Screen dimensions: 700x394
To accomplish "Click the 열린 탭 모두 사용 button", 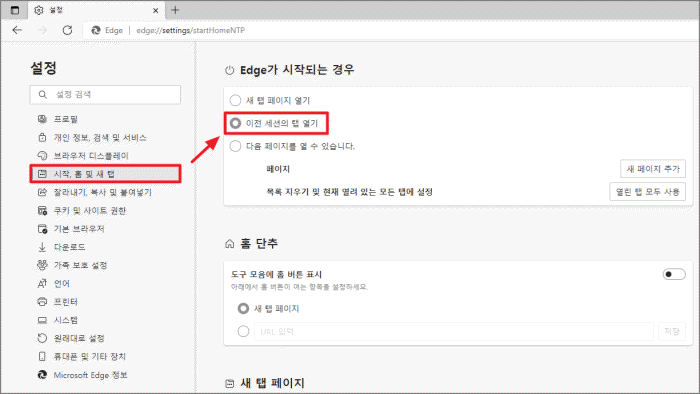I will [x=647, y=191].
